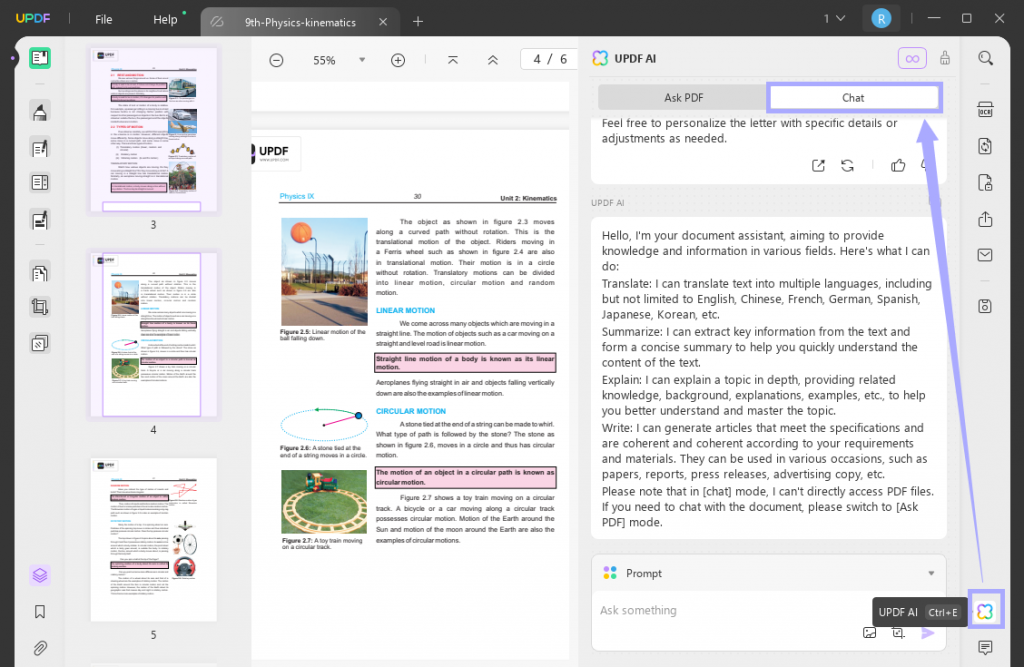Click the Help menu button

166,20
